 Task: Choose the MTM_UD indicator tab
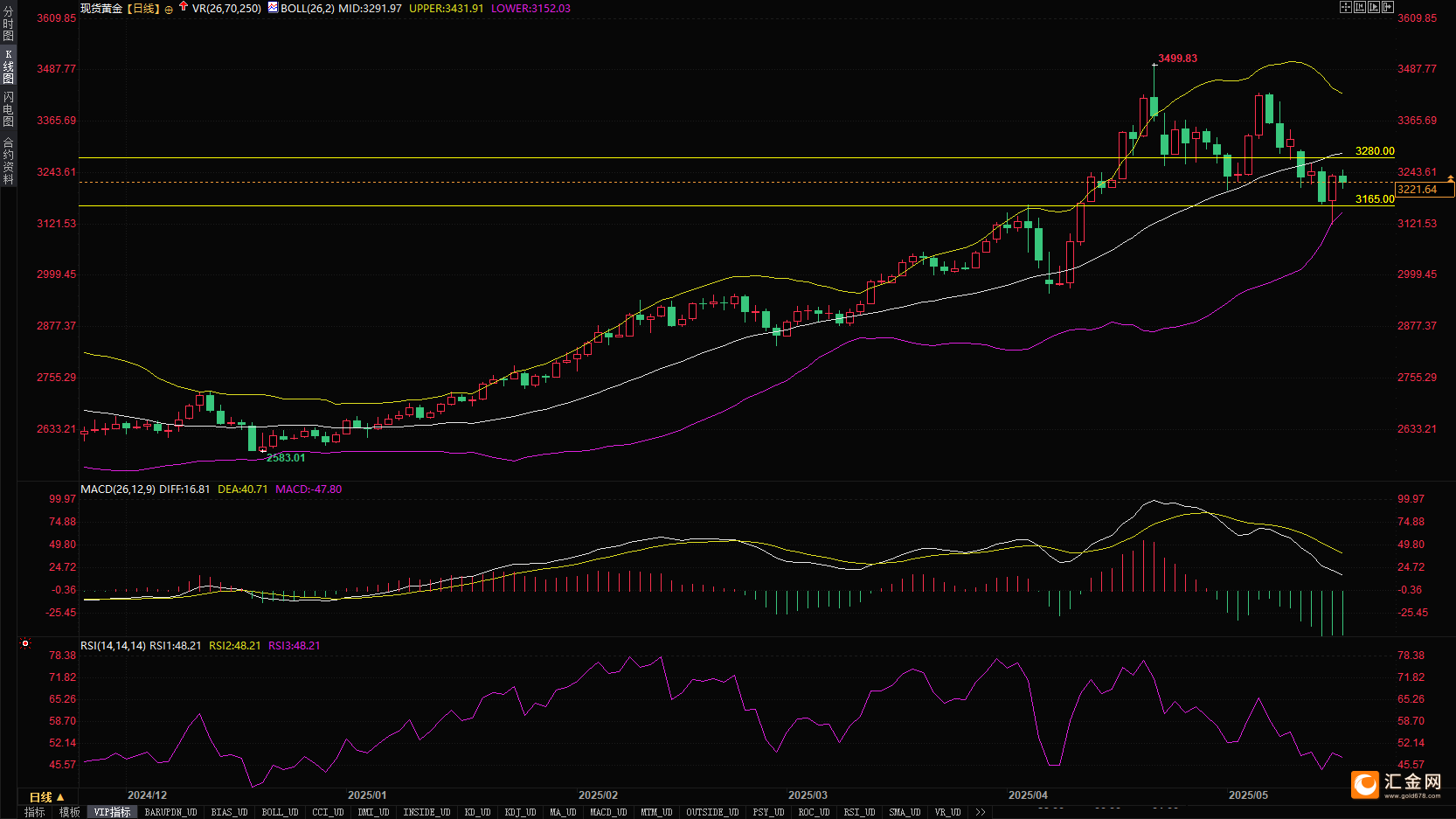pos(657,812)
